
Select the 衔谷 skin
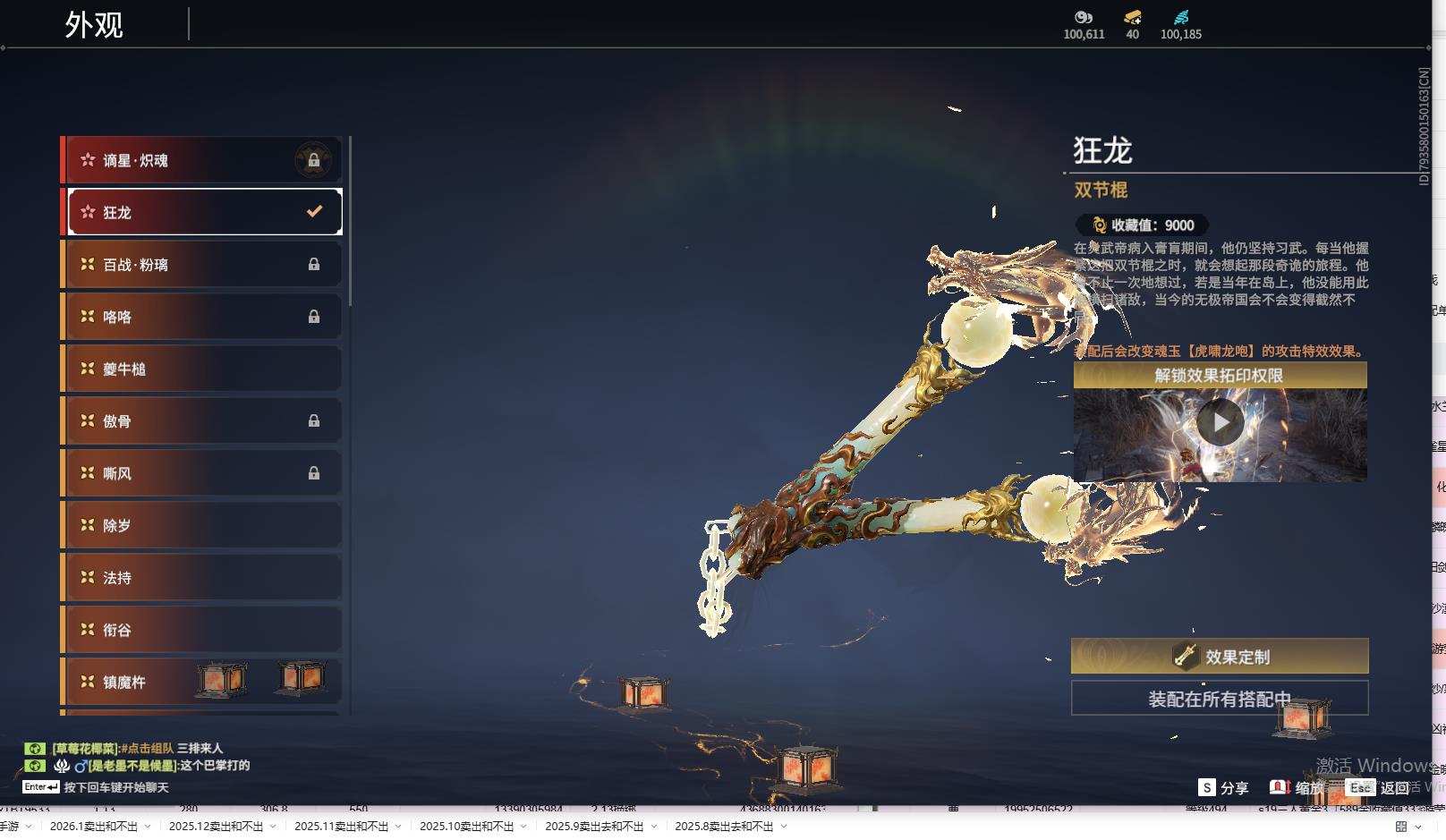[201, 629]
